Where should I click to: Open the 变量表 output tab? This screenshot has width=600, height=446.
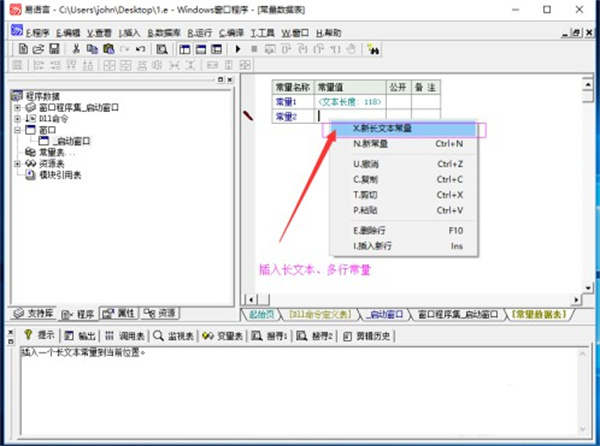pos(223,336)
